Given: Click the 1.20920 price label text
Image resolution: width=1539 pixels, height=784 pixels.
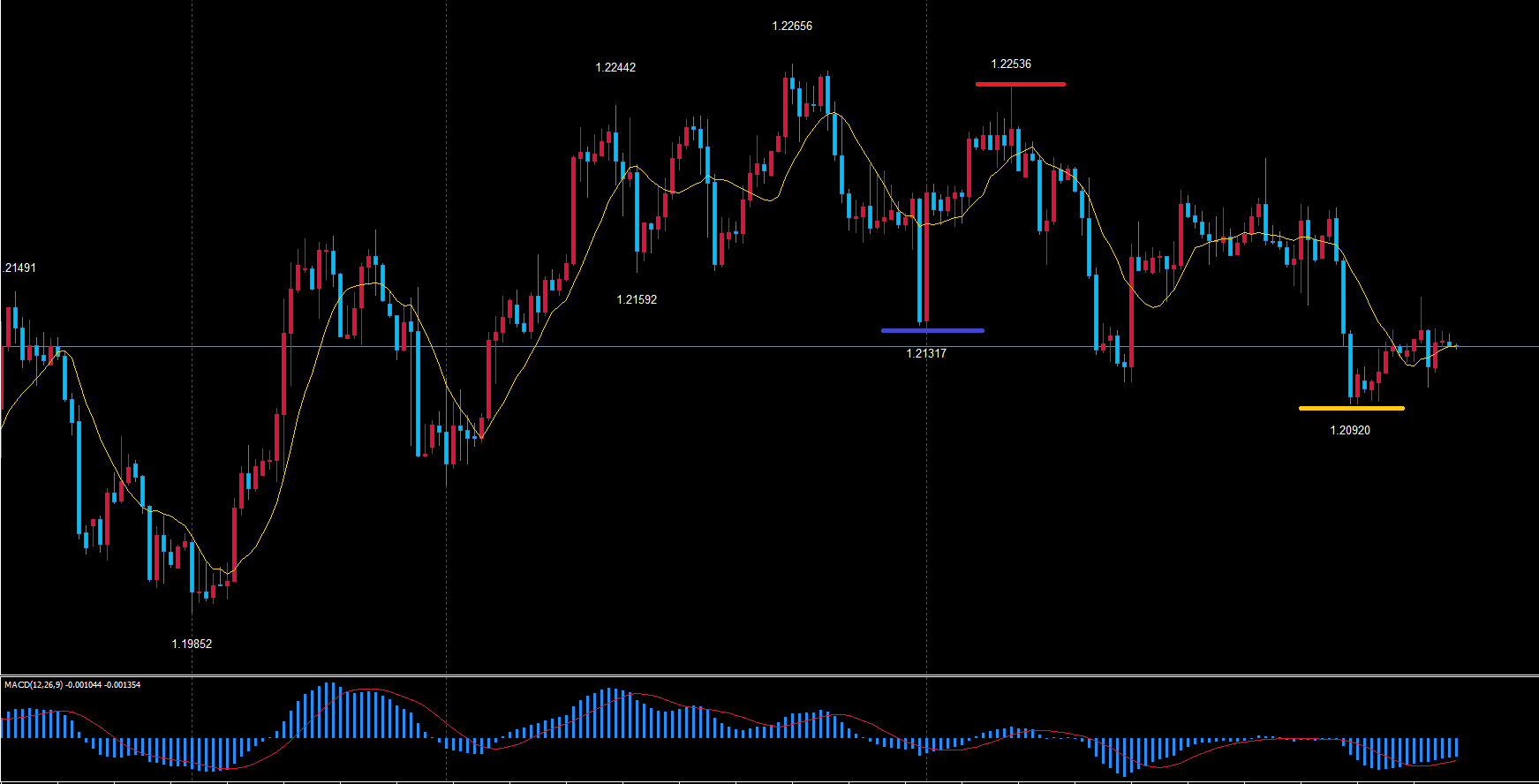Looking at the screenshot, I should (1350, 430).
